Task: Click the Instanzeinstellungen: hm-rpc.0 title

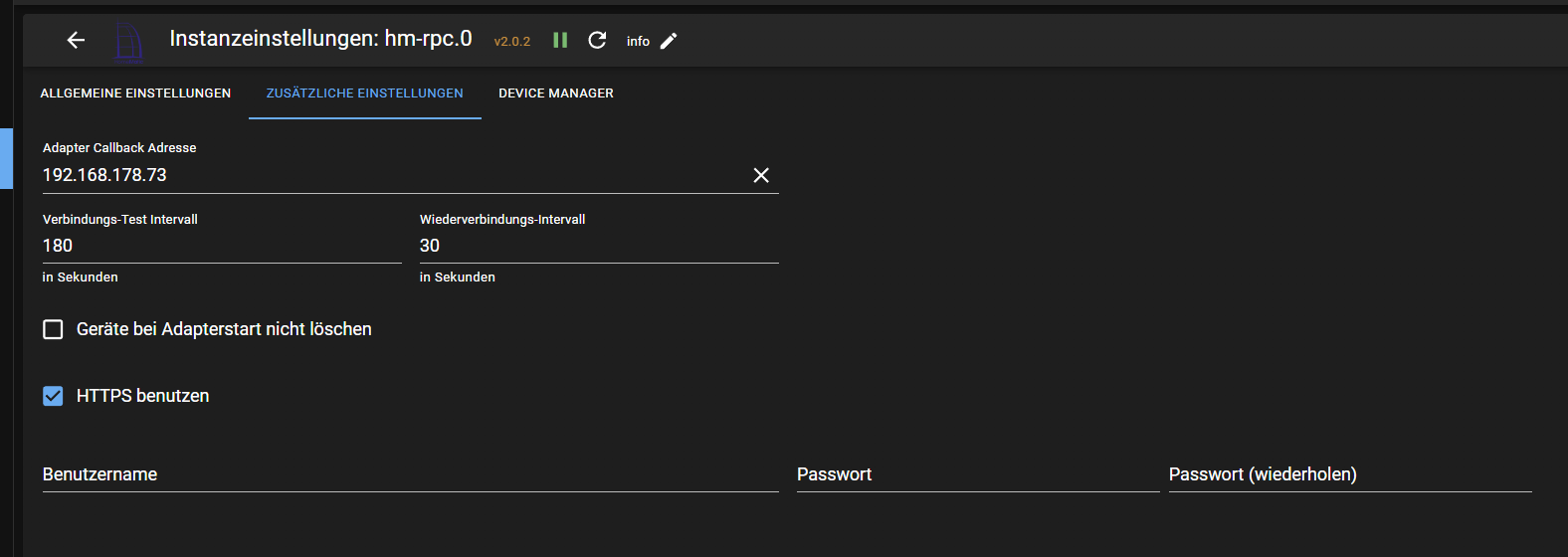Action: click(x=320, y=39)
